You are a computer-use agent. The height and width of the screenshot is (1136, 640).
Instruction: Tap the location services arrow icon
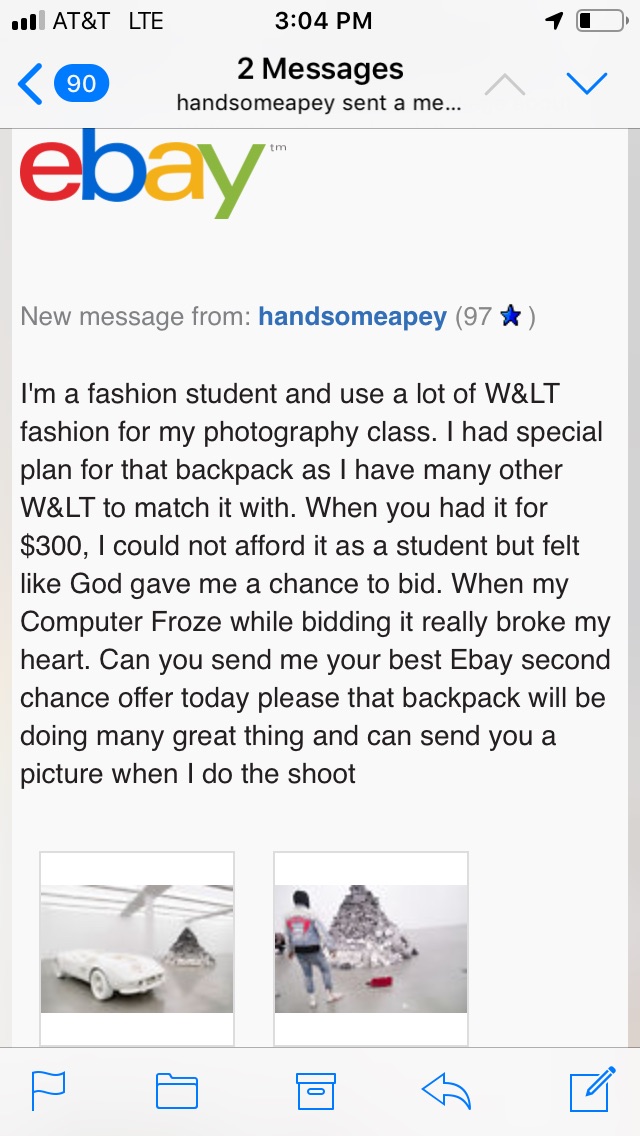[x=554, y=21]
